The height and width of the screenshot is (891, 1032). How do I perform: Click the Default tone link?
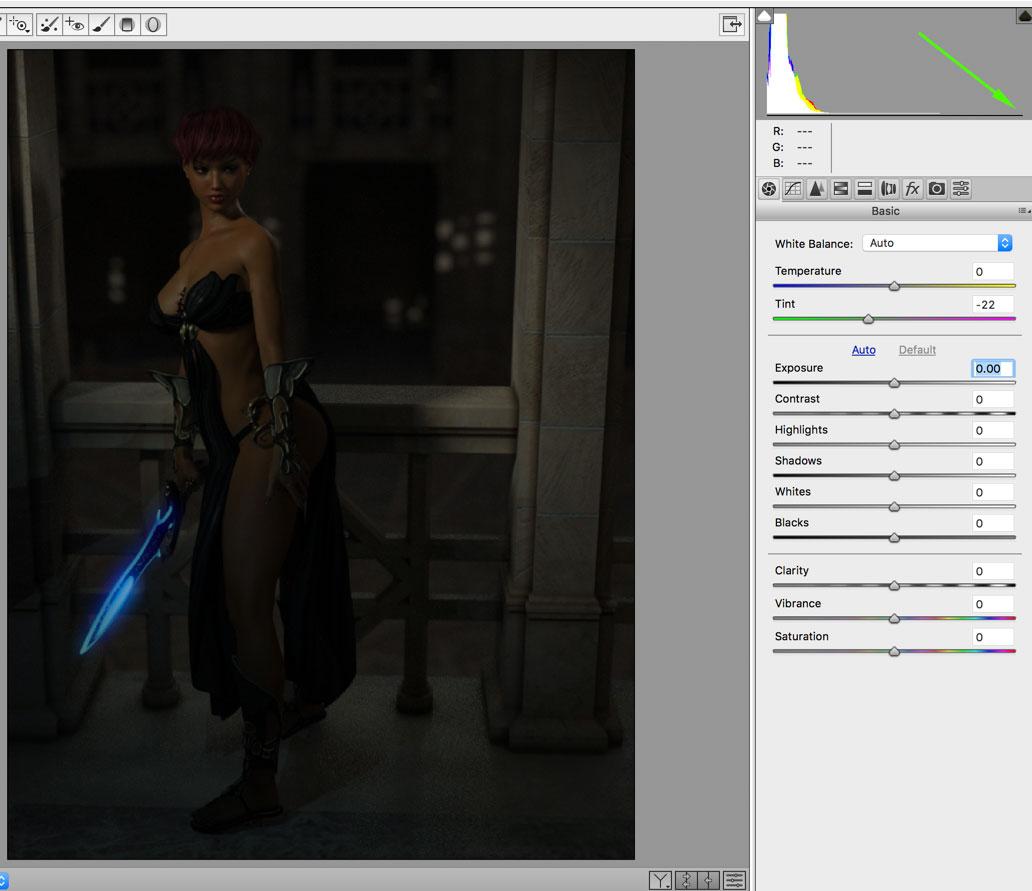pyautogui.click(x=917, y=350)
